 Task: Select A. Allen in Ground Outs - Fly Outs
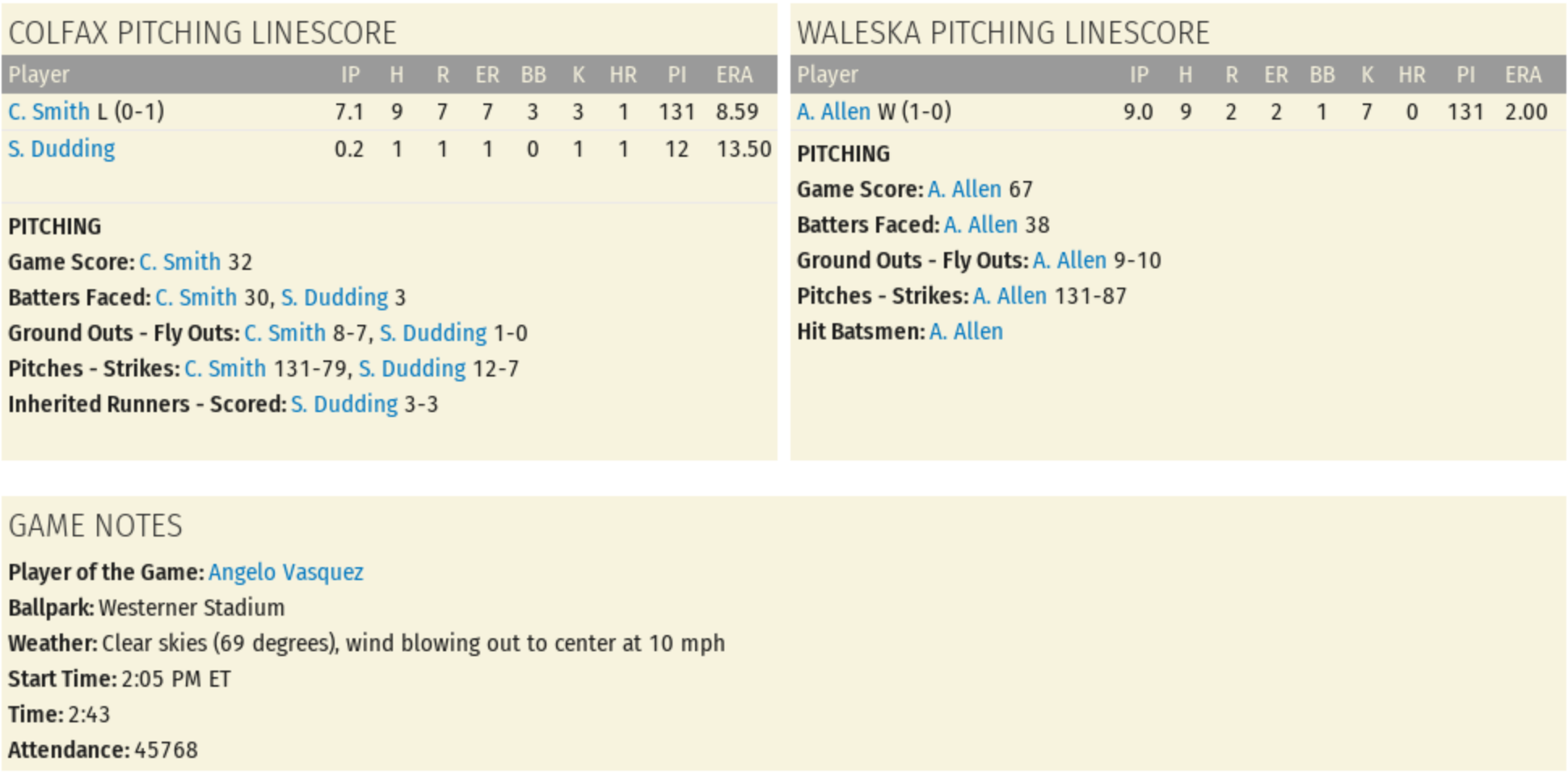tap(1069, 260)
